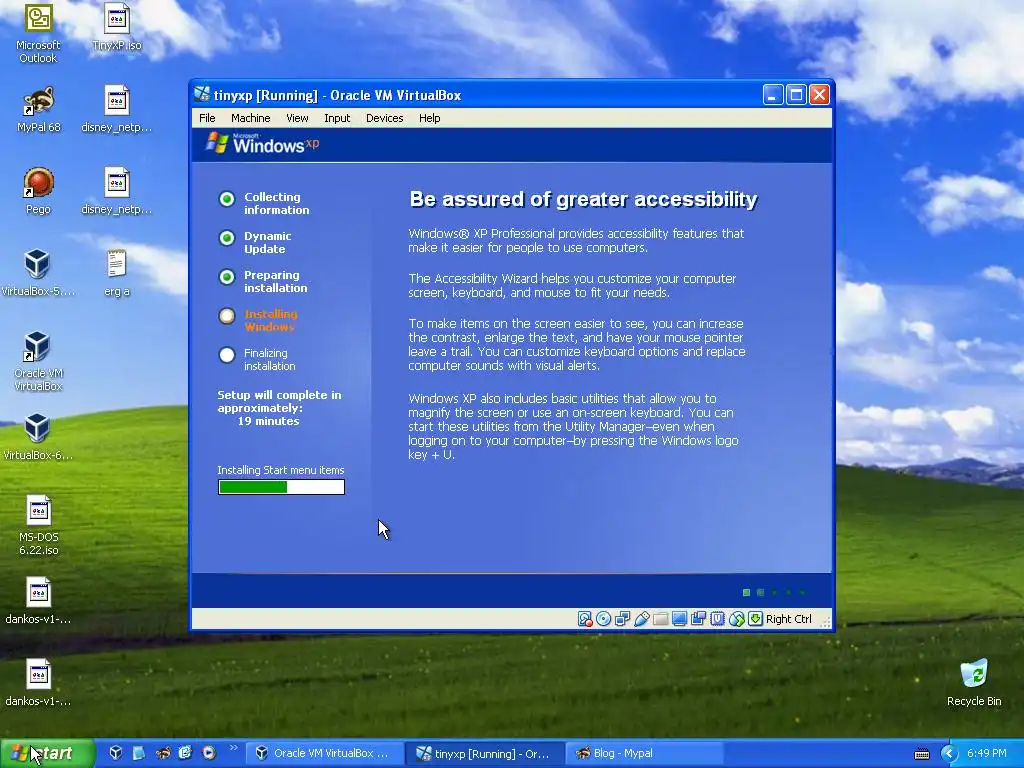Open the Machine menu
This screenshot has height=768, width=1024.
coord(251,118)
